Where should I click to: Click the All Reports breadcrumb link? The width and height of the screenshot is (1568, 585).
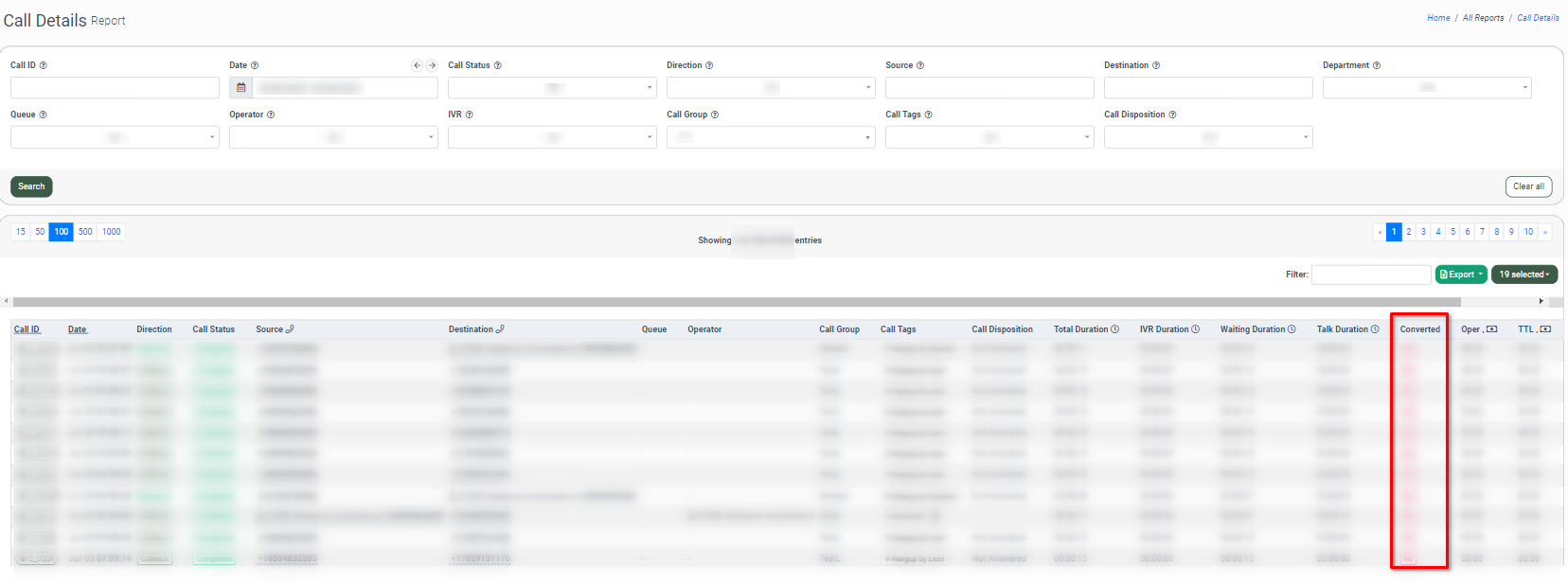(x=1483, y=18)
